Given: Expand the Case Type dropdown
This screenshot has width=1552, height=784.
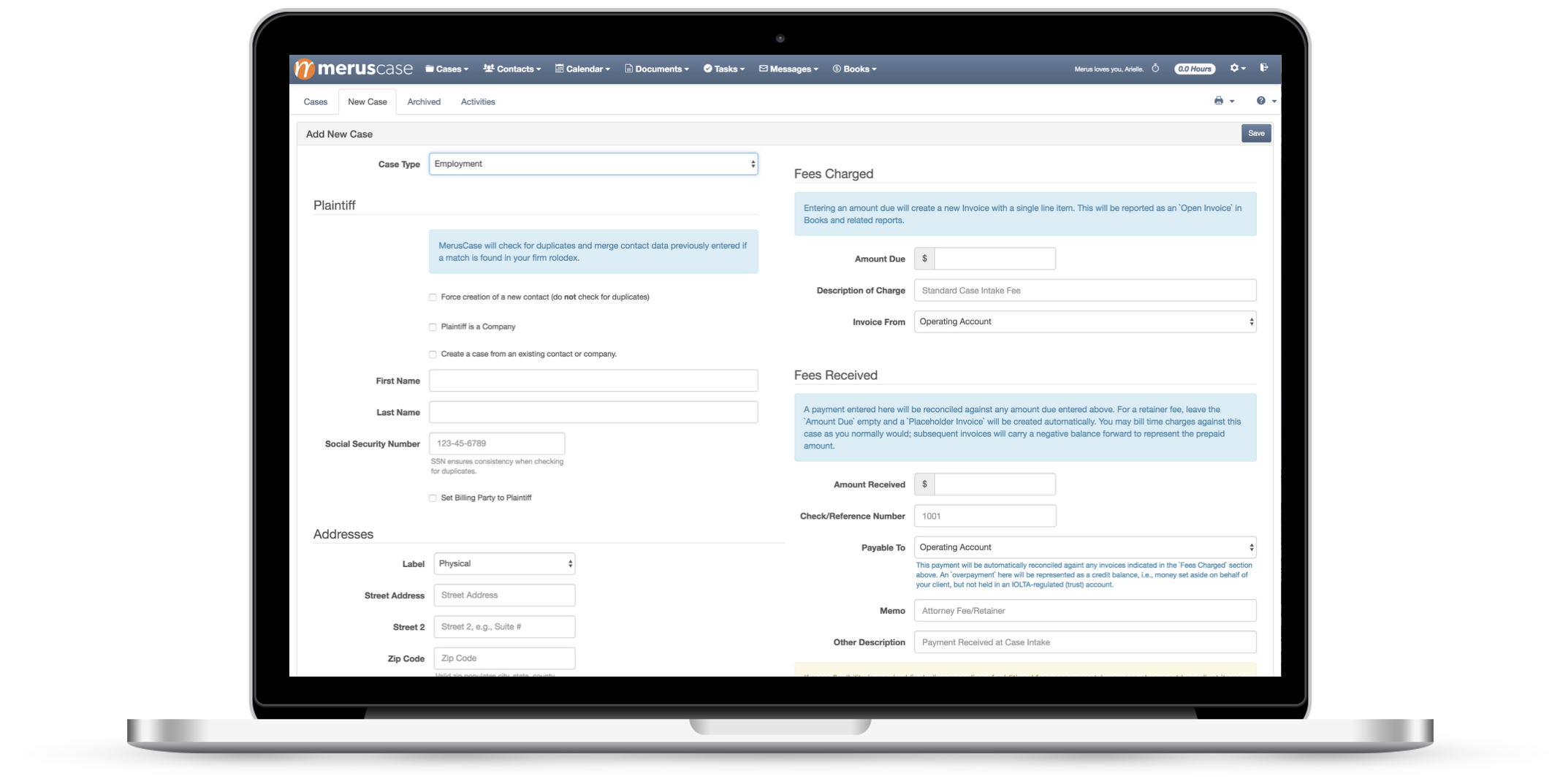Looking at the screenshot, I should tap(593, 164).
